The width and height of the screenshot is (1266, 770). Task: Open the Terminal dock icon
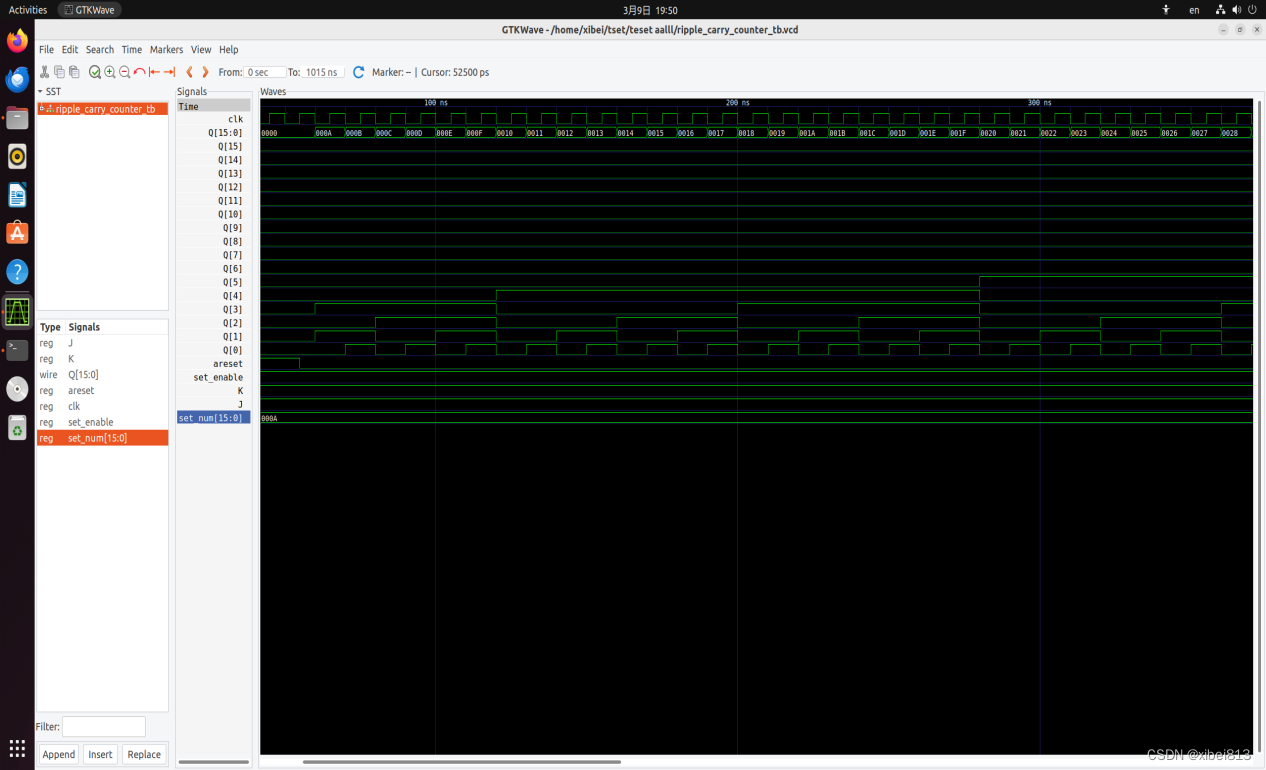tap(17, 350)
